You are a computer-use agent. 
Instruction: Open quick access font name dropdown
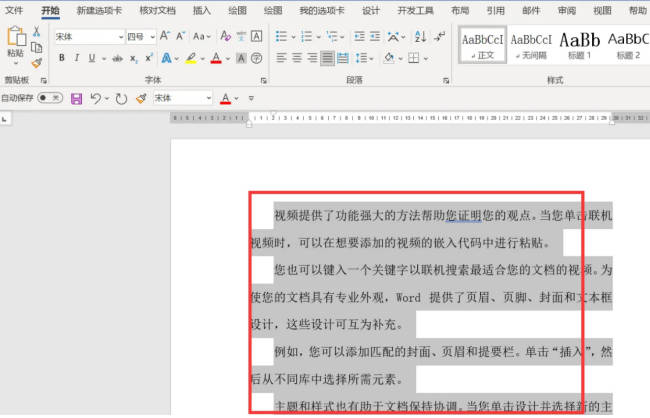coord(209,98)
